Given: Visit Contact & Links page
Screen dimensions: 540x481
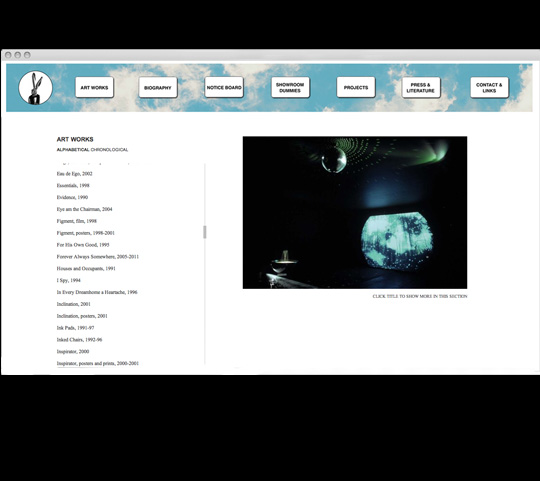Looking at the screenshot, I should [x=489, y=87].
